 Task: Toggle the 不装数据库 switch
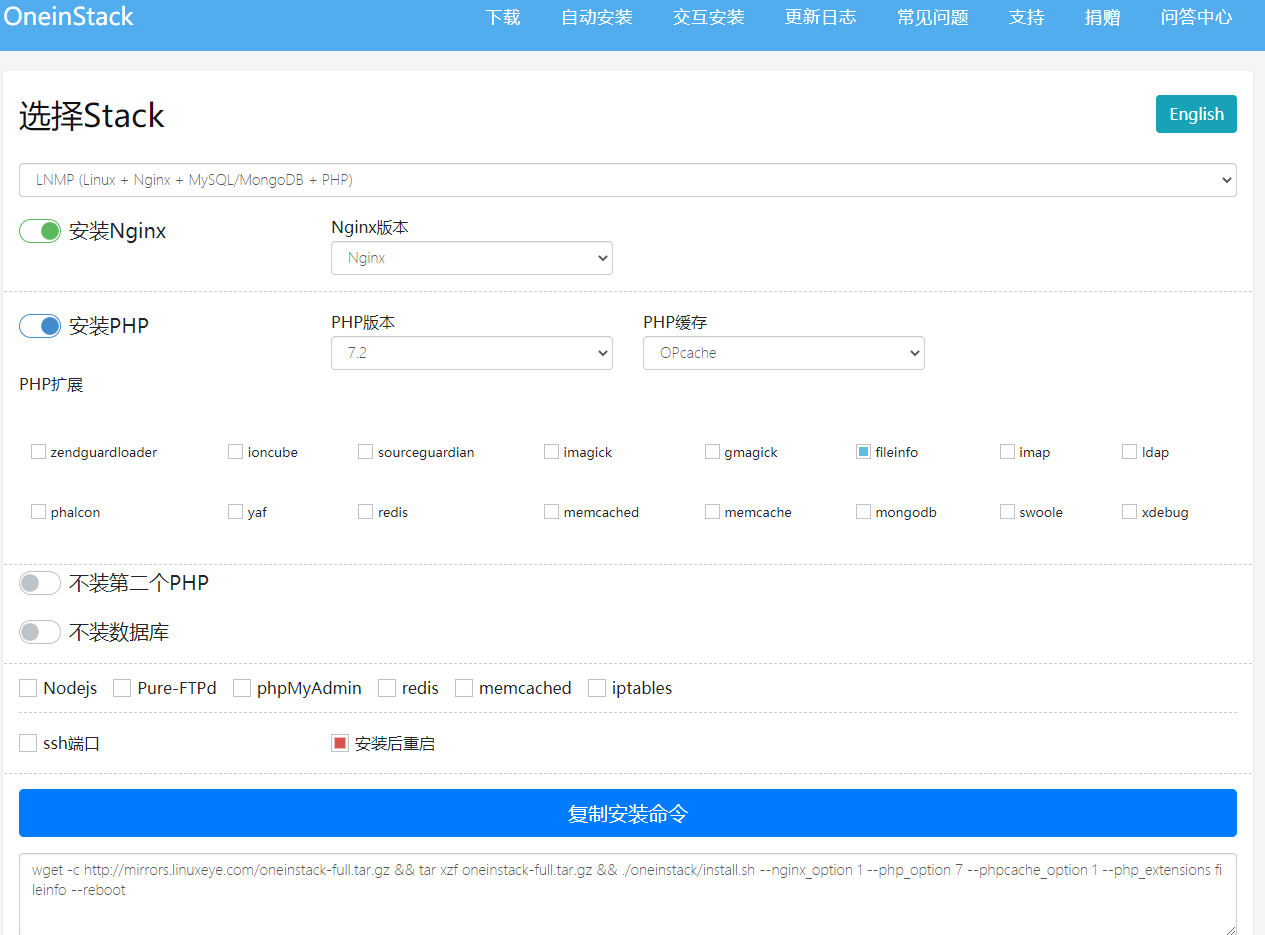click(40, 632)
